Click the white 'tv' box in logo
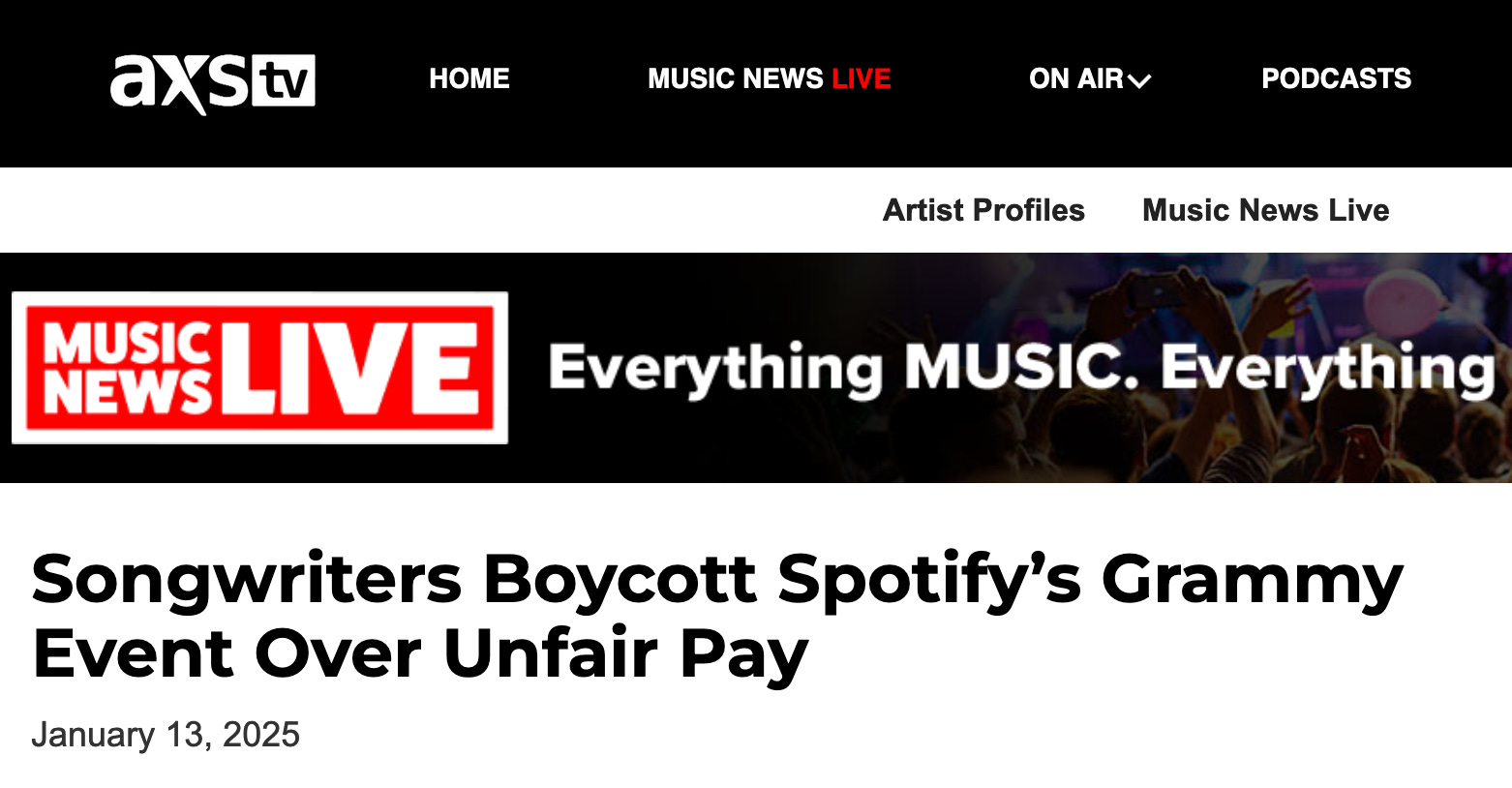The width and height of the screenshot is (1512, 788). [284, 81]
